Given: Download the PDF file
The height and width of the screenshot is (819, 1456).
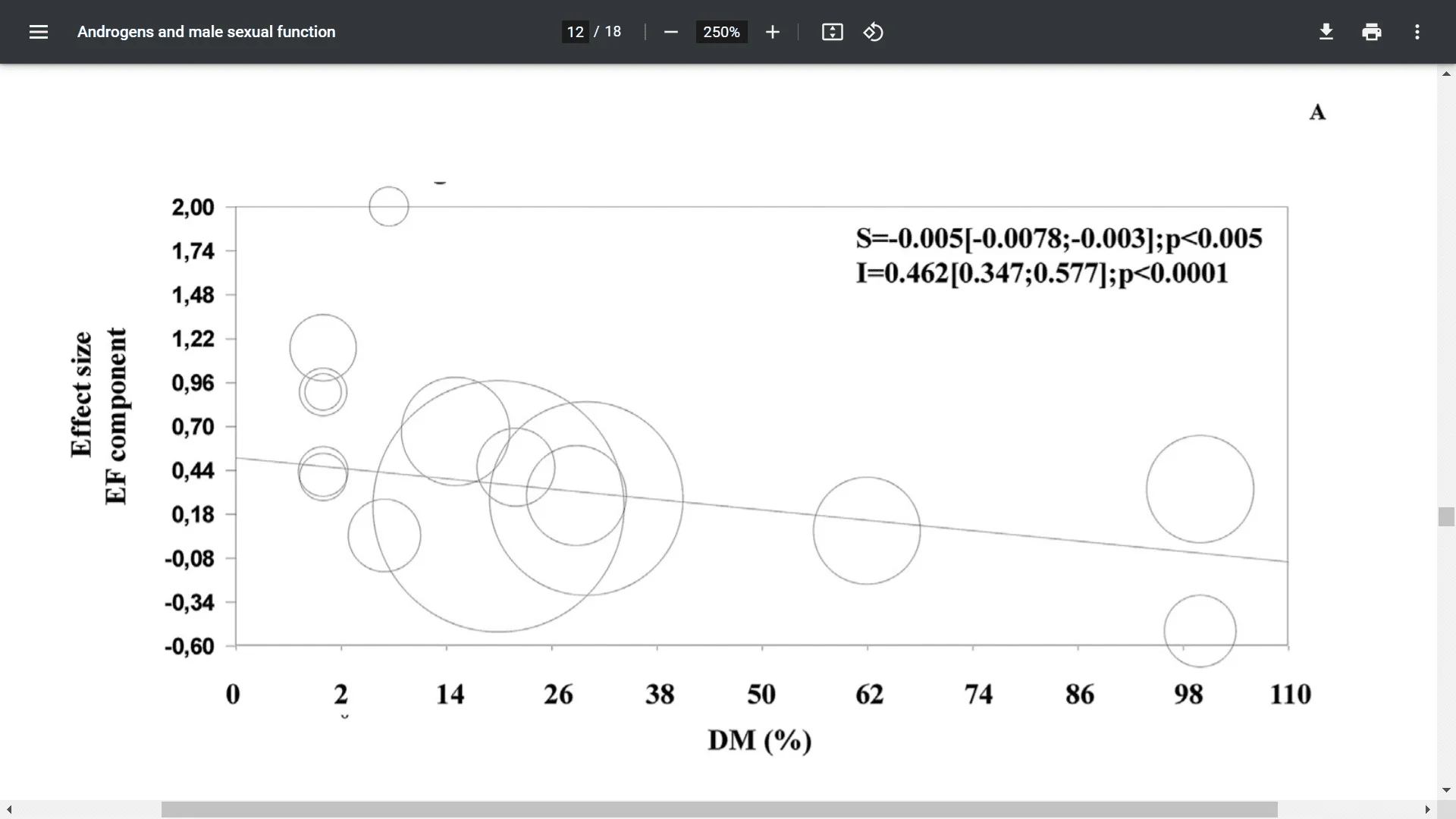Looking at the screenshot, I should point(1326,32).
